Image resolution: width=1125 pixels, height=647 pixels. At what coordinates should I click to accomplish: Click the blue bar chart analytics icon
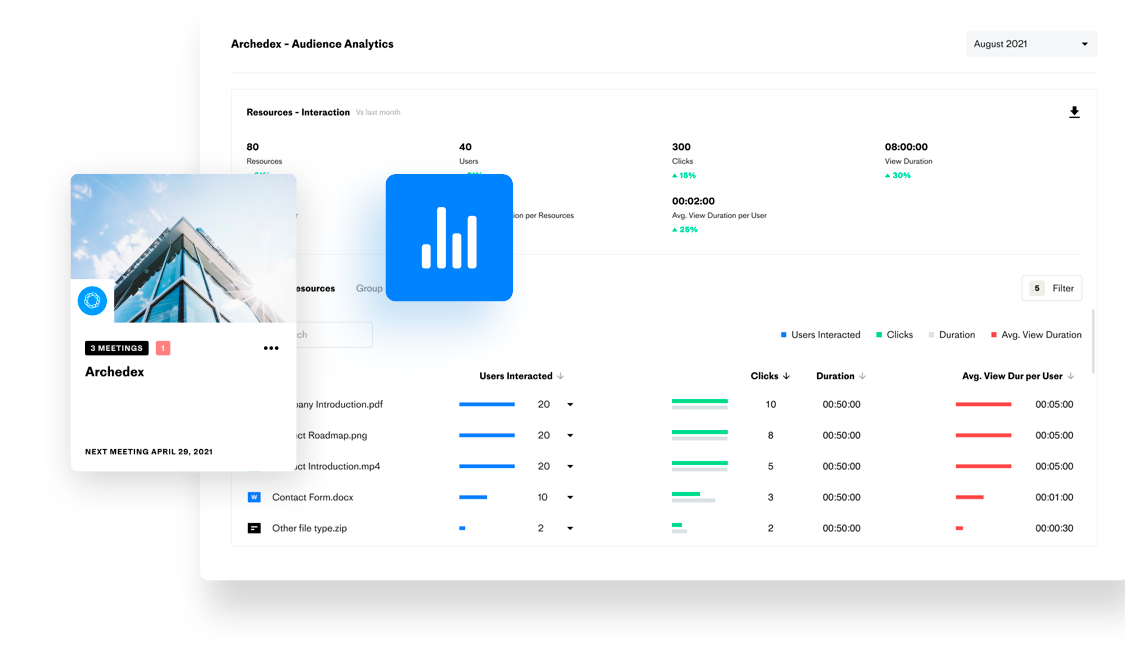[x=449, y=237]
